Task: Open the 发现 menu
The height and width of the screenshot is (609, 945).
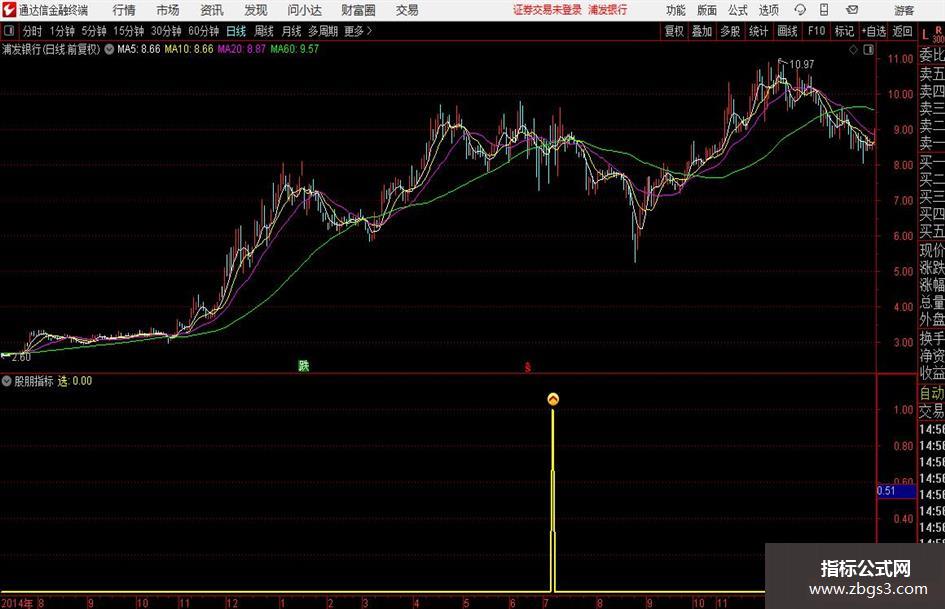Action: pos(256,10)
